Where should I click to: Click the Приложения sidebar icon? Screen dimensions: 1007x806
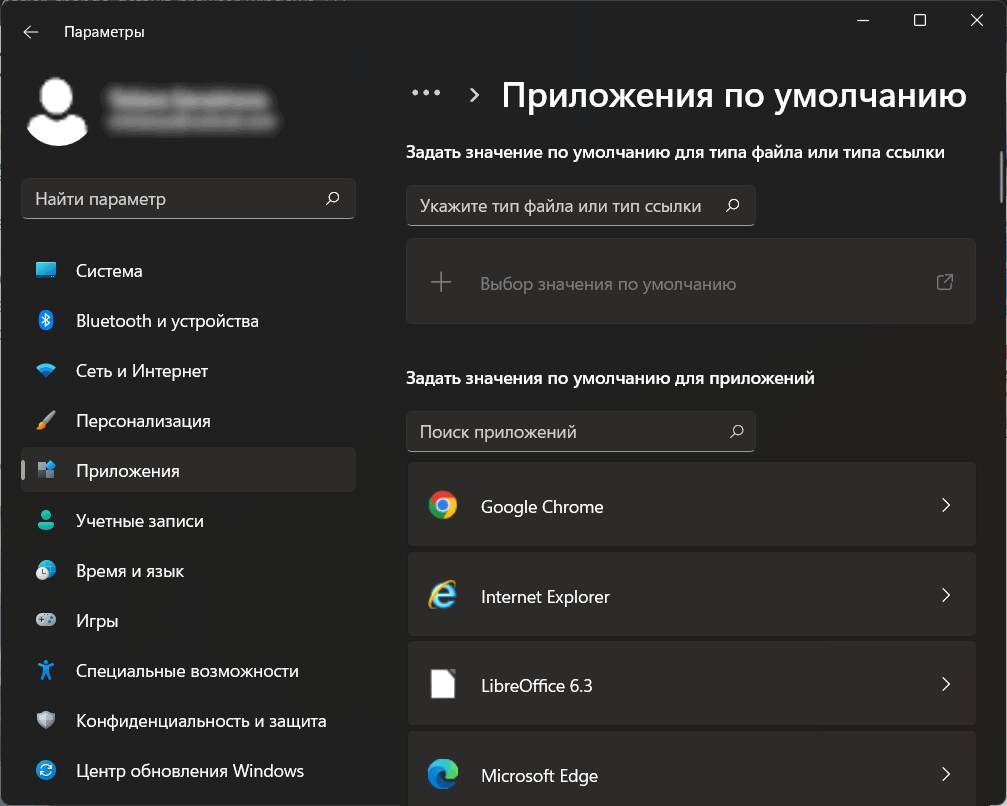pyautogui.click(x=46, y=470)
